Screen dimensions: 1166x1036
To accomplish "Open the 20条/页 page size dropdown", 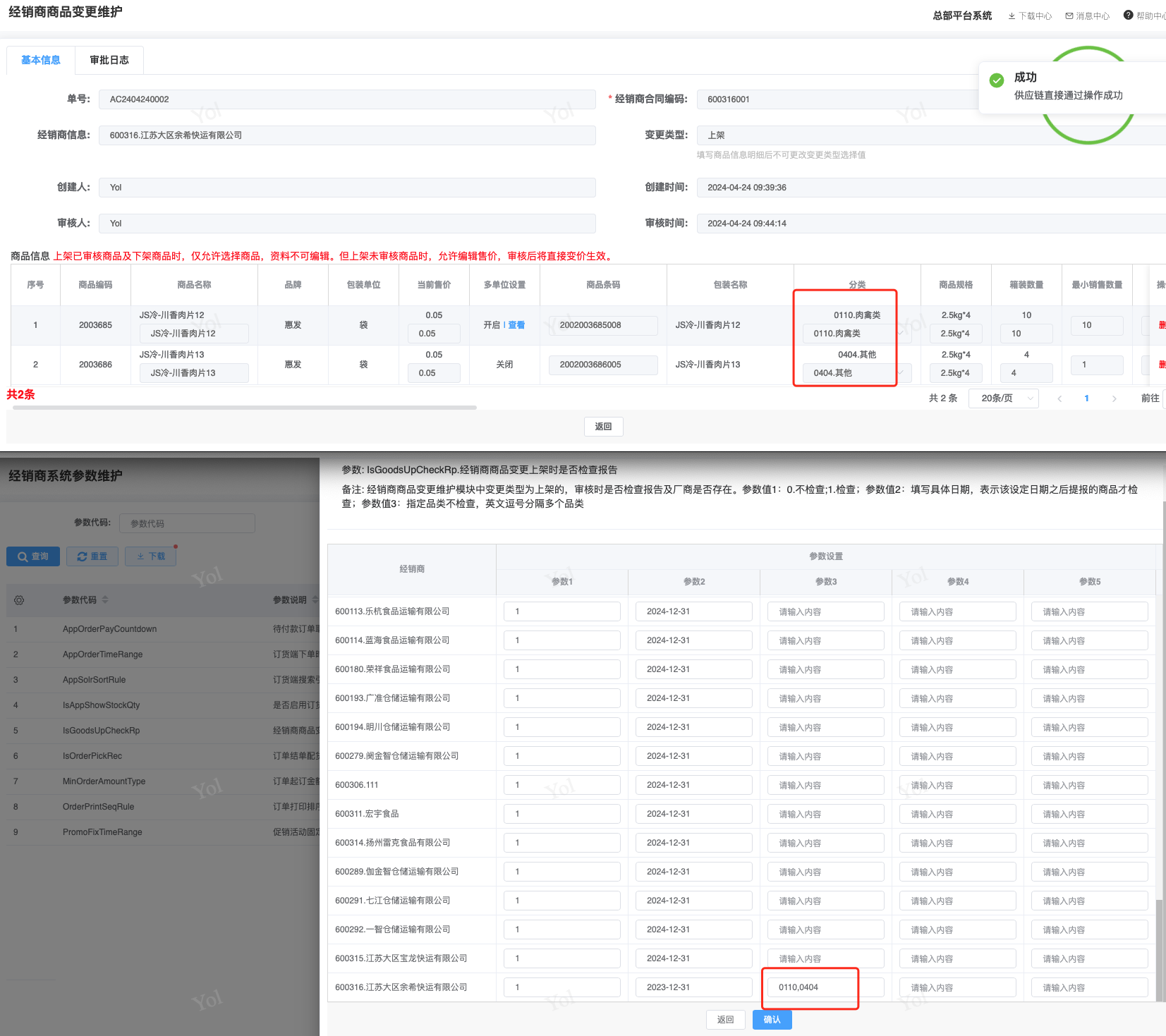I will [1003, 398].
